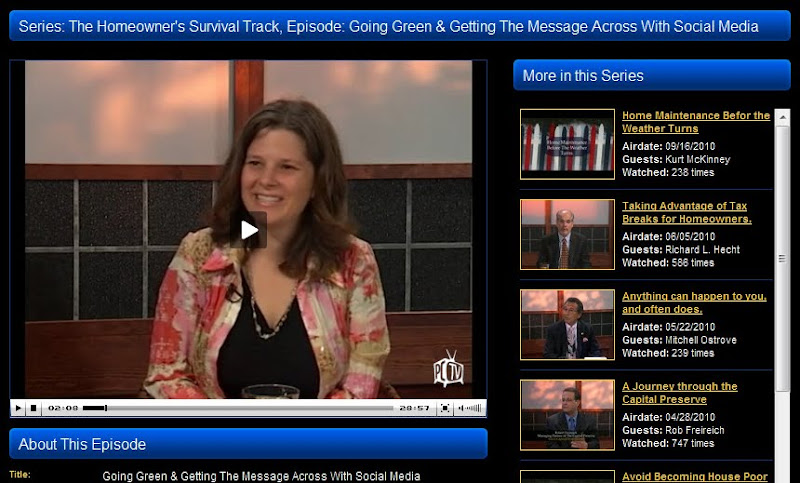Click the elapsed time 02:08 display
800x483 pixels.
(x=63, y=408)
